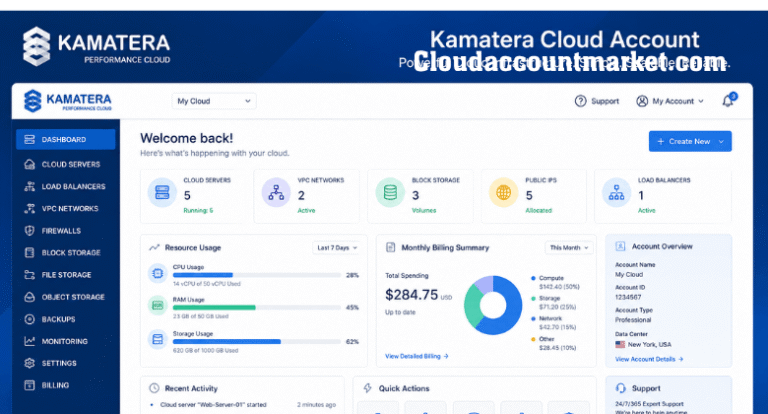Image resolution: width=768 pixels, height=414 pixels.
Task: Click the Storage Usage icon
Action: (x=158, y=339)
